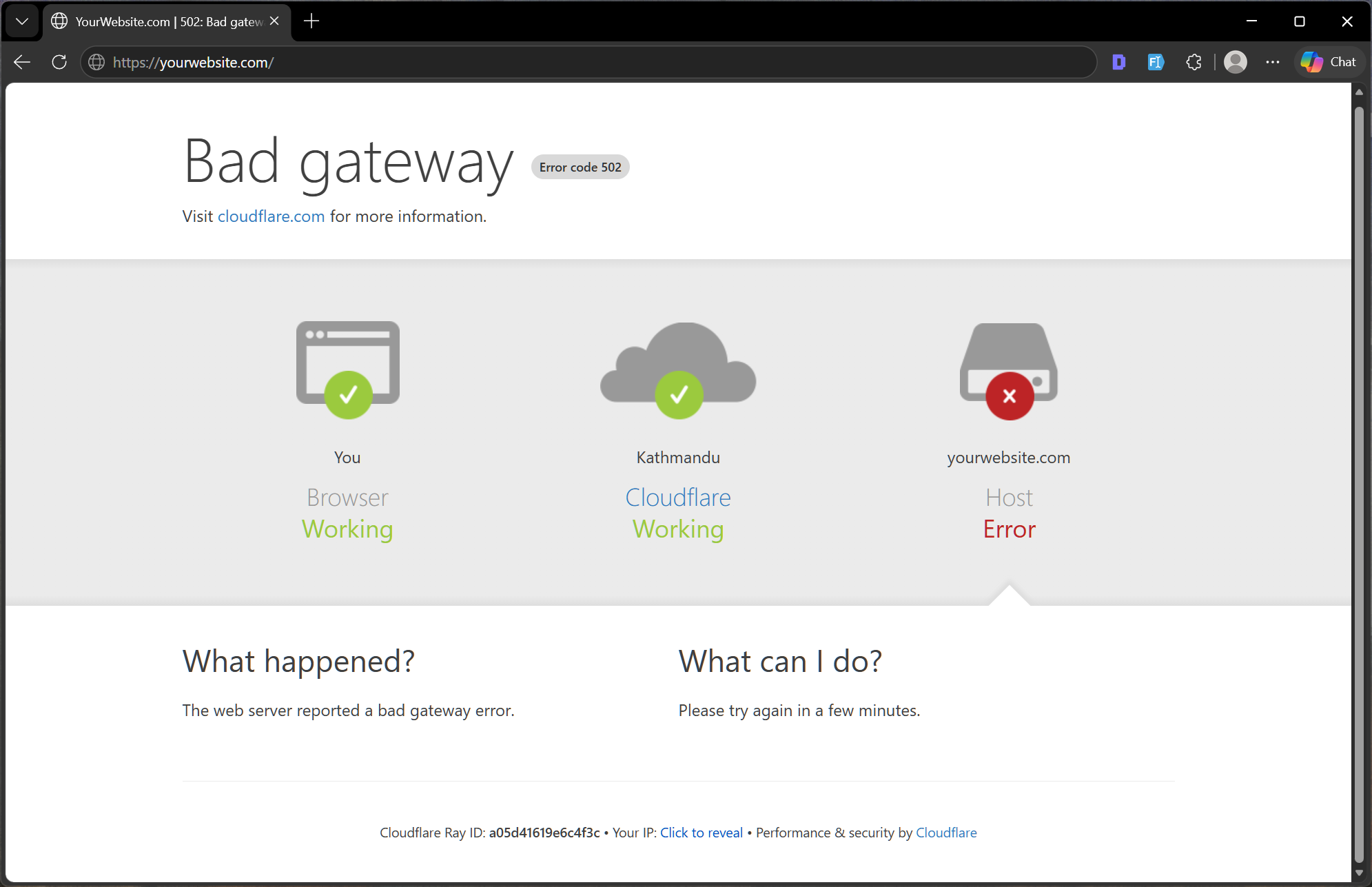
Task: Click the address bar URL field
Action: [x=589, y=62]
